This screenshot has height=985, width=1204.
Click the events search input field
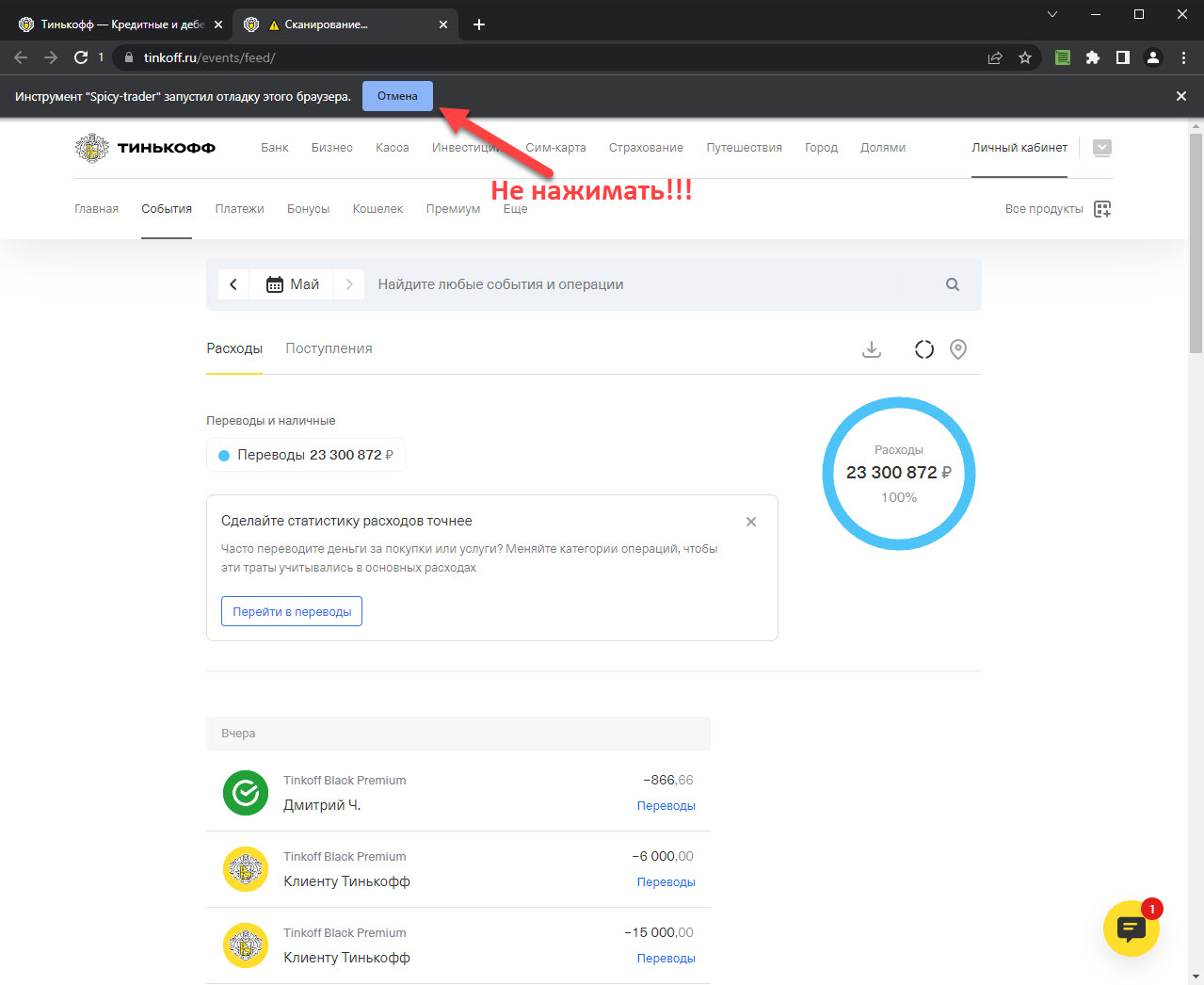point(650,284)
